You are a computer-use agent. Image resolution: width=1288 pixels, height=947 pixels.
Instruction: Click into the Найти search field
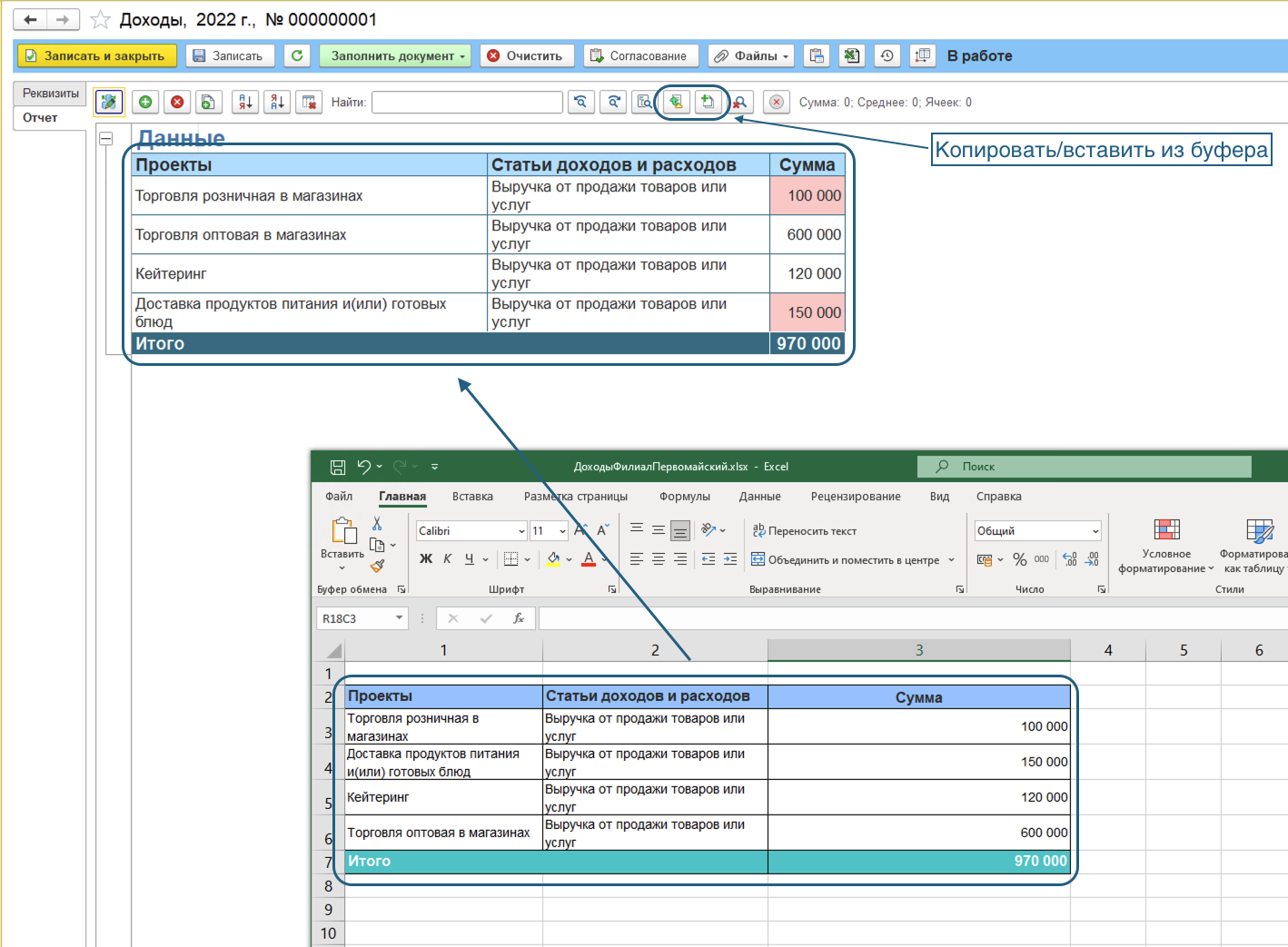pos(467,102)
